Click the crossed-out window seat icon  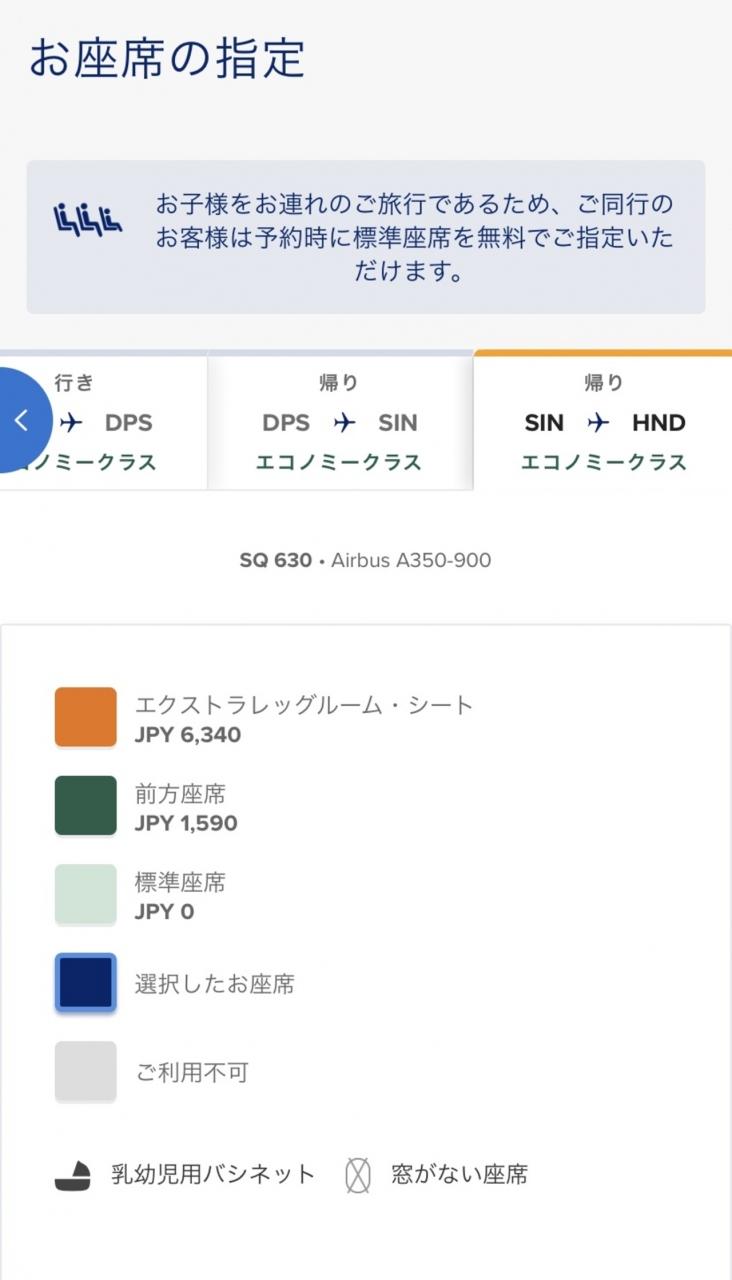click(x=358, y=1175)
